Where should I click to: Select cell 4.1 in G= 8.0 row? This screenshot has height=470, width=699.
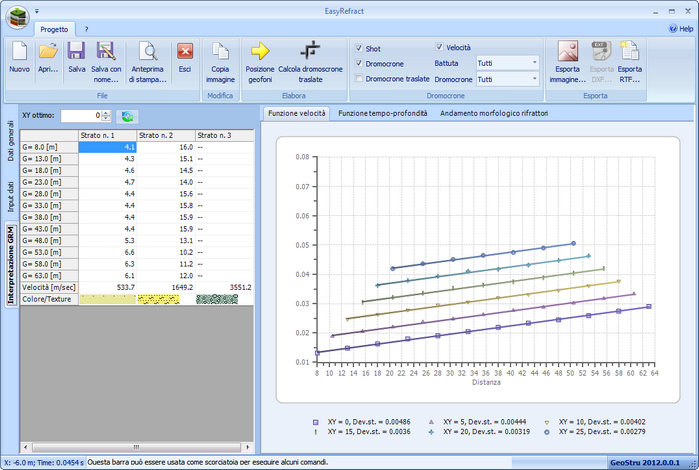(x=107, y=147)
